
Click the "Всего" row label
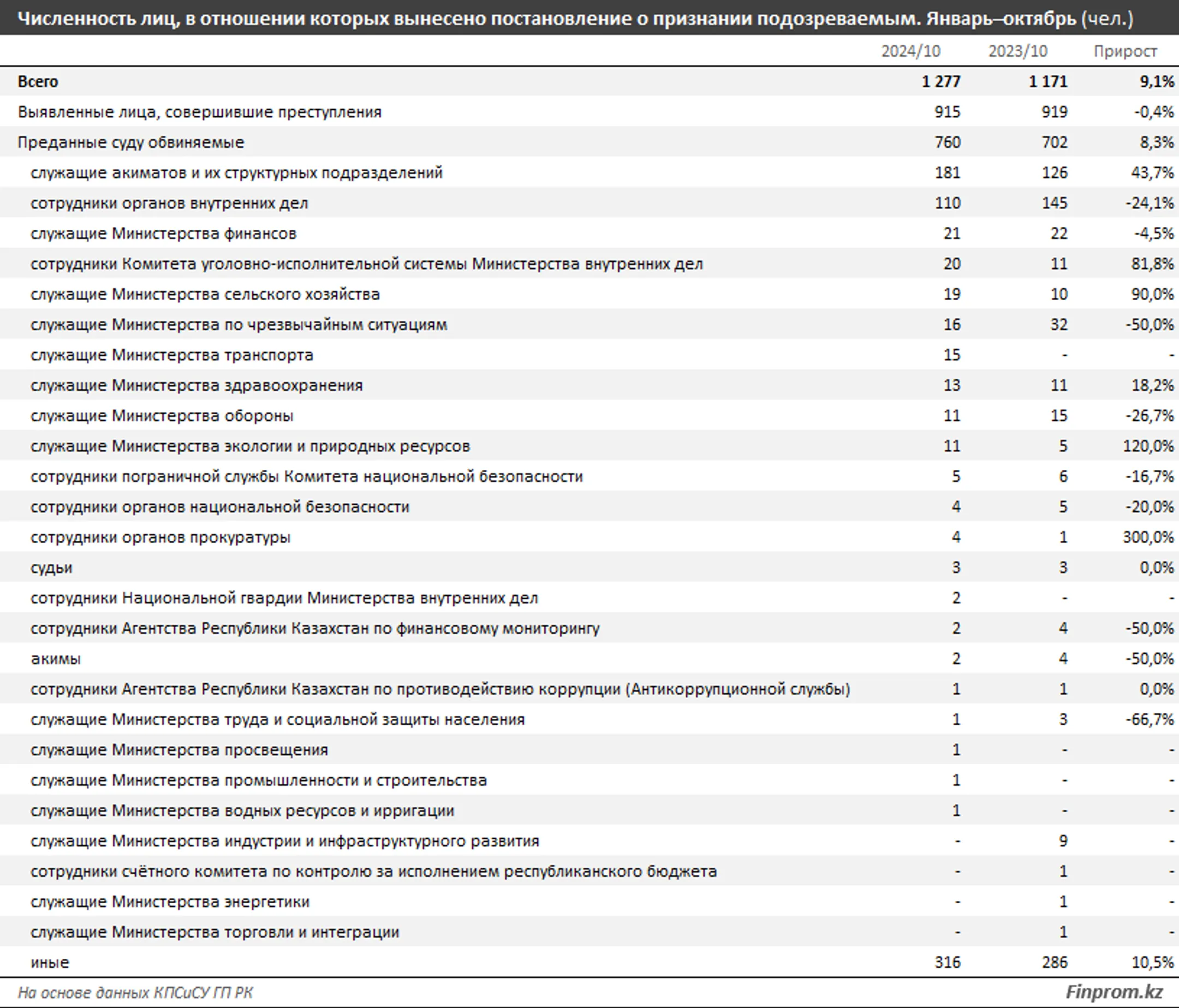coord(38,82)
